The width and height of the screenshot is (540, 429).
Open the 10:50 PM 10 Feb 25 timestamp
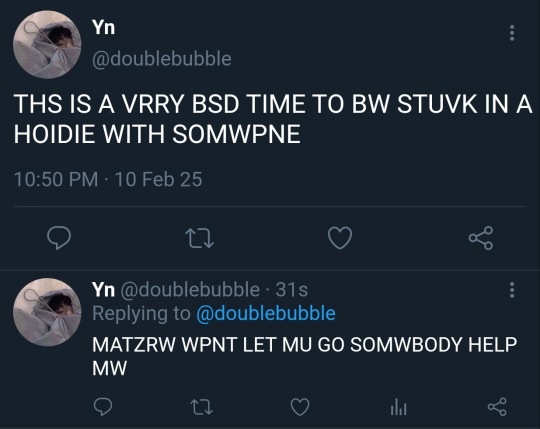pos(108,179)
